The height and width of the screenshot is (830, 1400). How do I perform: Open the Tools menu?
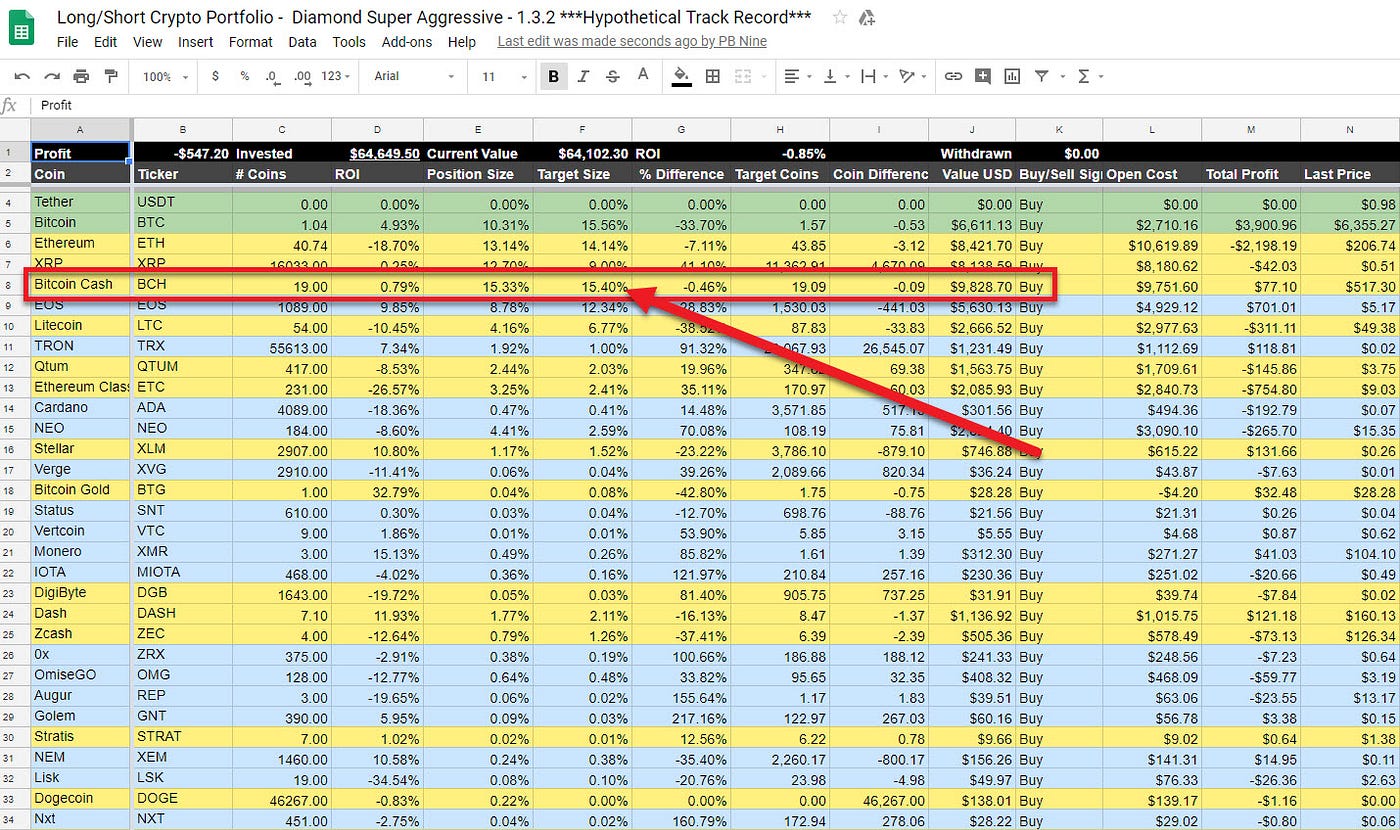click(x=349, y=42)
